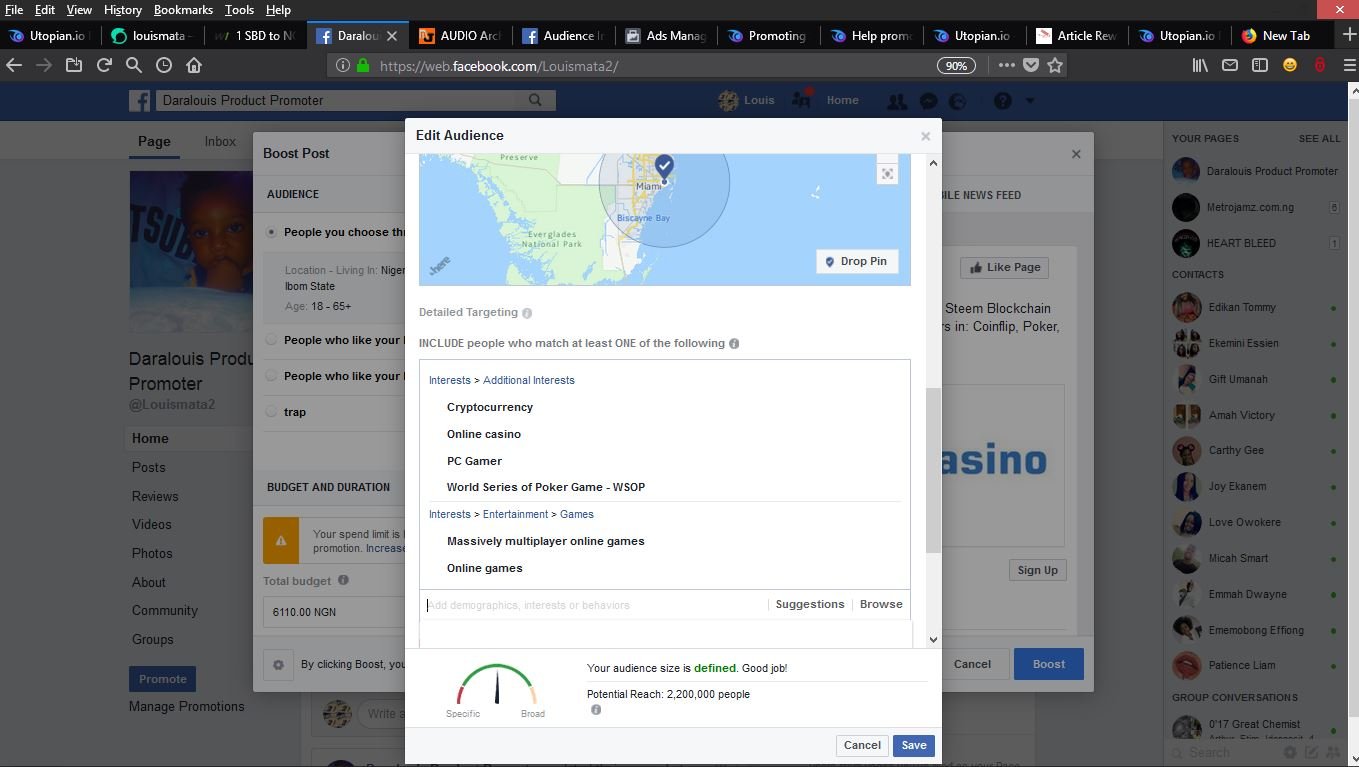Click the browser Home icon
Image resolution: width=1359 pixels, height=767 pixels.
pyautogui.click(x=194, y=65)
